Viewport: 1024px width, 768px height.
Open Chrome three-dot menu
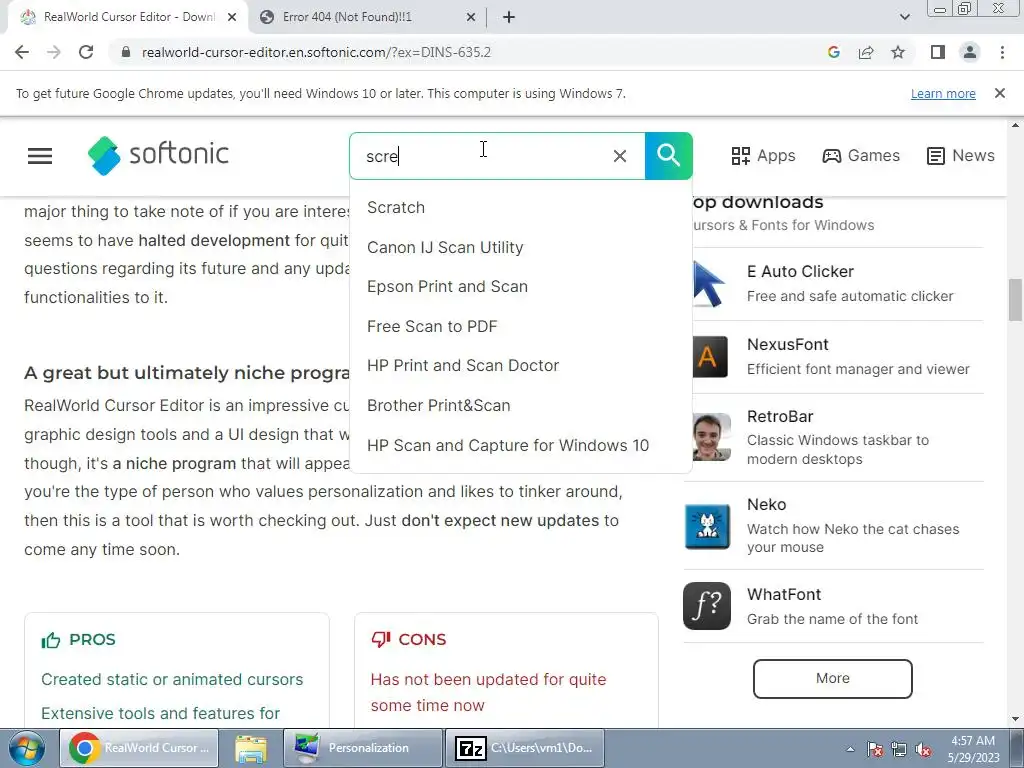[x=1002, y=52]
